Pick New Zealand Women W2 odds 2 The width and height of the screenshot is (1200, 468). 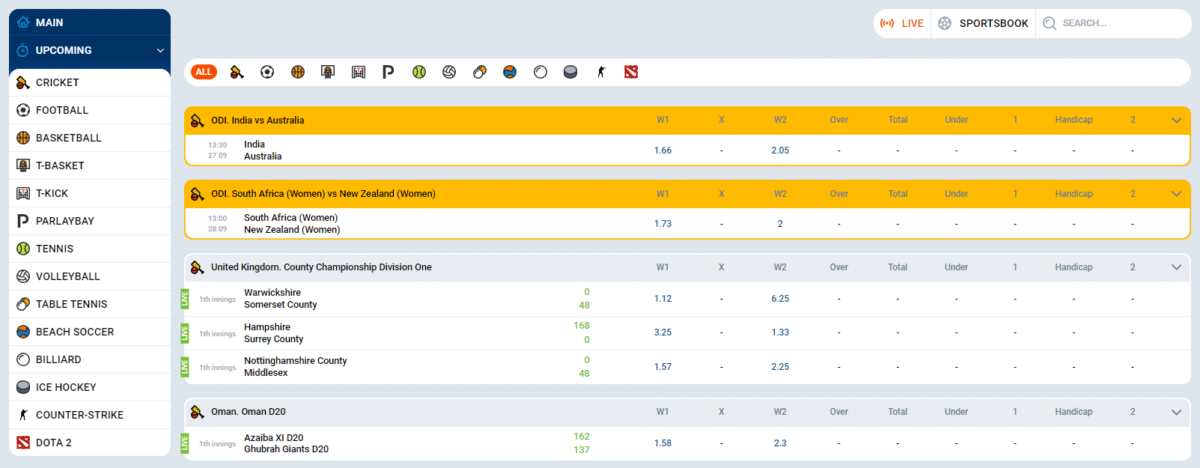point(780,224)
